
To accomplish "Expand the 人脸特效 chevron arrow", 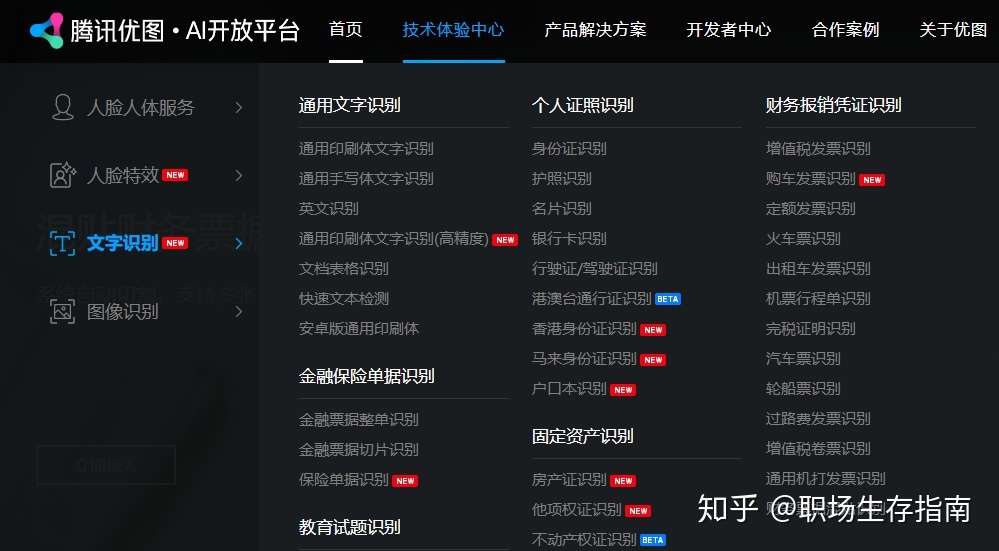I will point(239,175).
